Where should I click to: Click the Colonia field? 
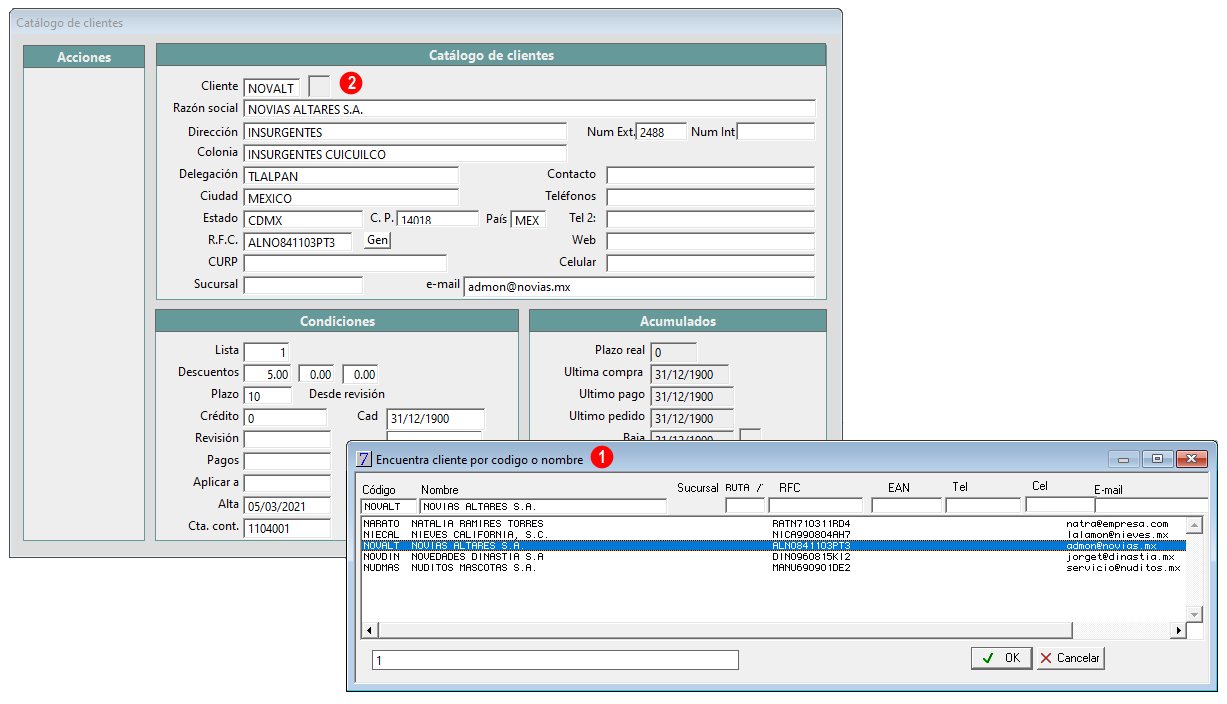coord(405,154)
